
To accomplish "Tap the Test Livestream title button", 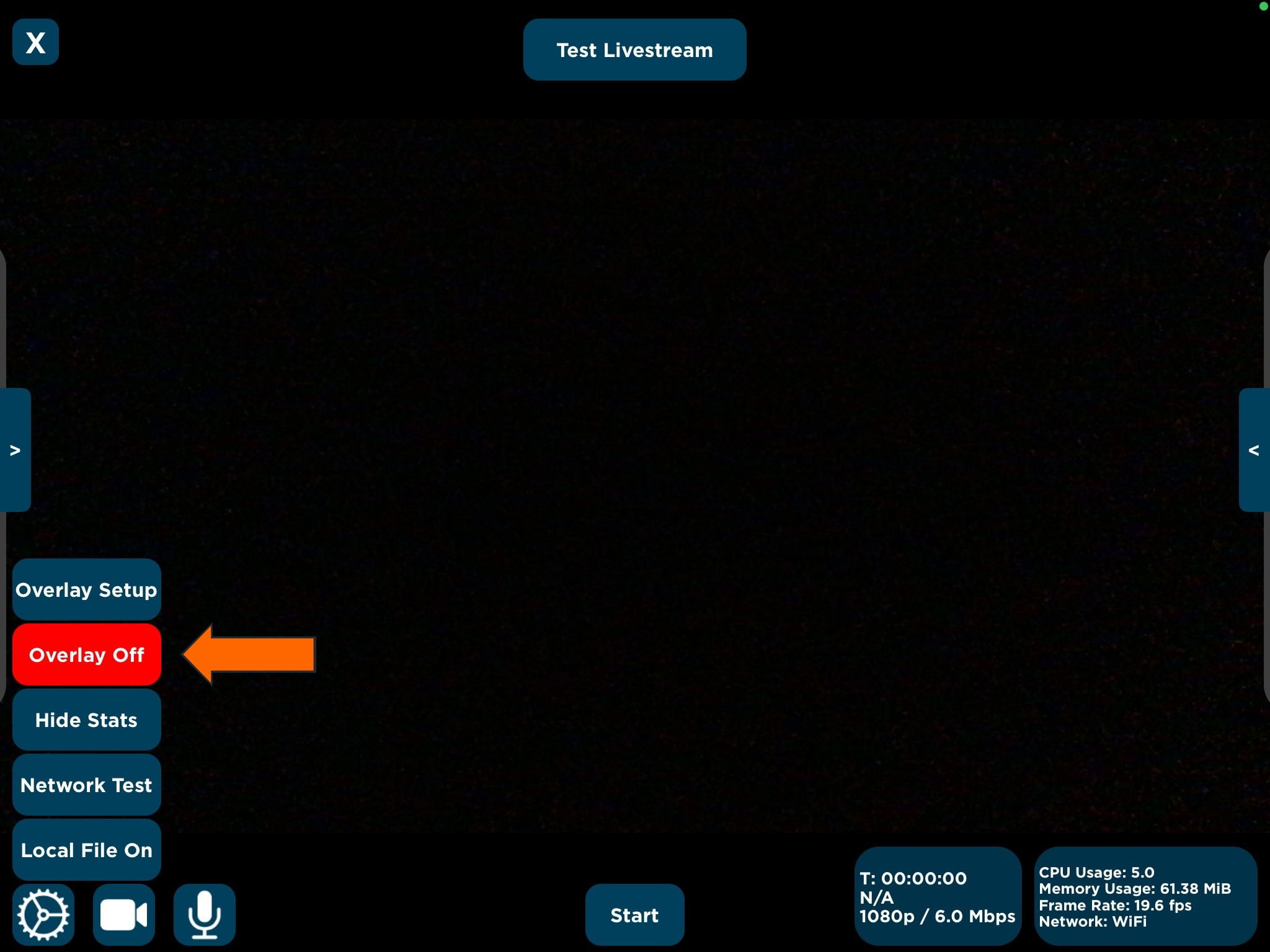I will (634, 50).
